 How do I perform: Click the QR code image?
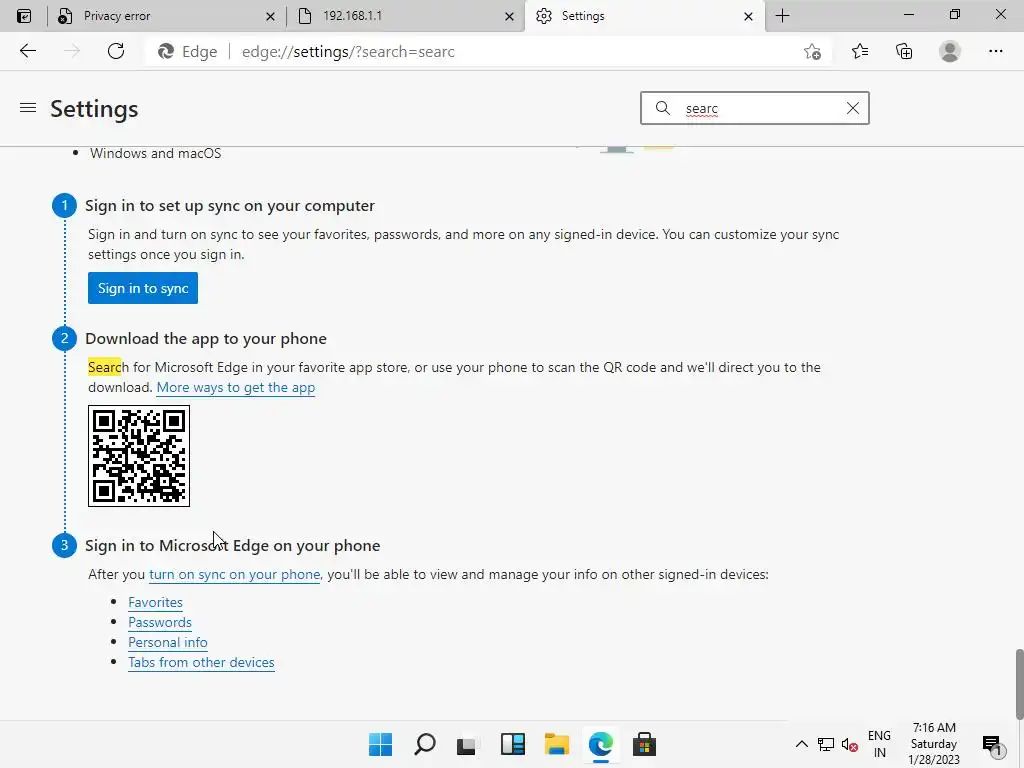[139, 456]
